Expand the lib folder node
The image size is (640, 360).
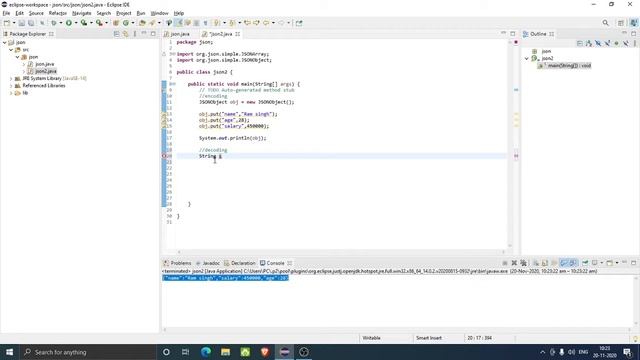(x=11, y=93)
